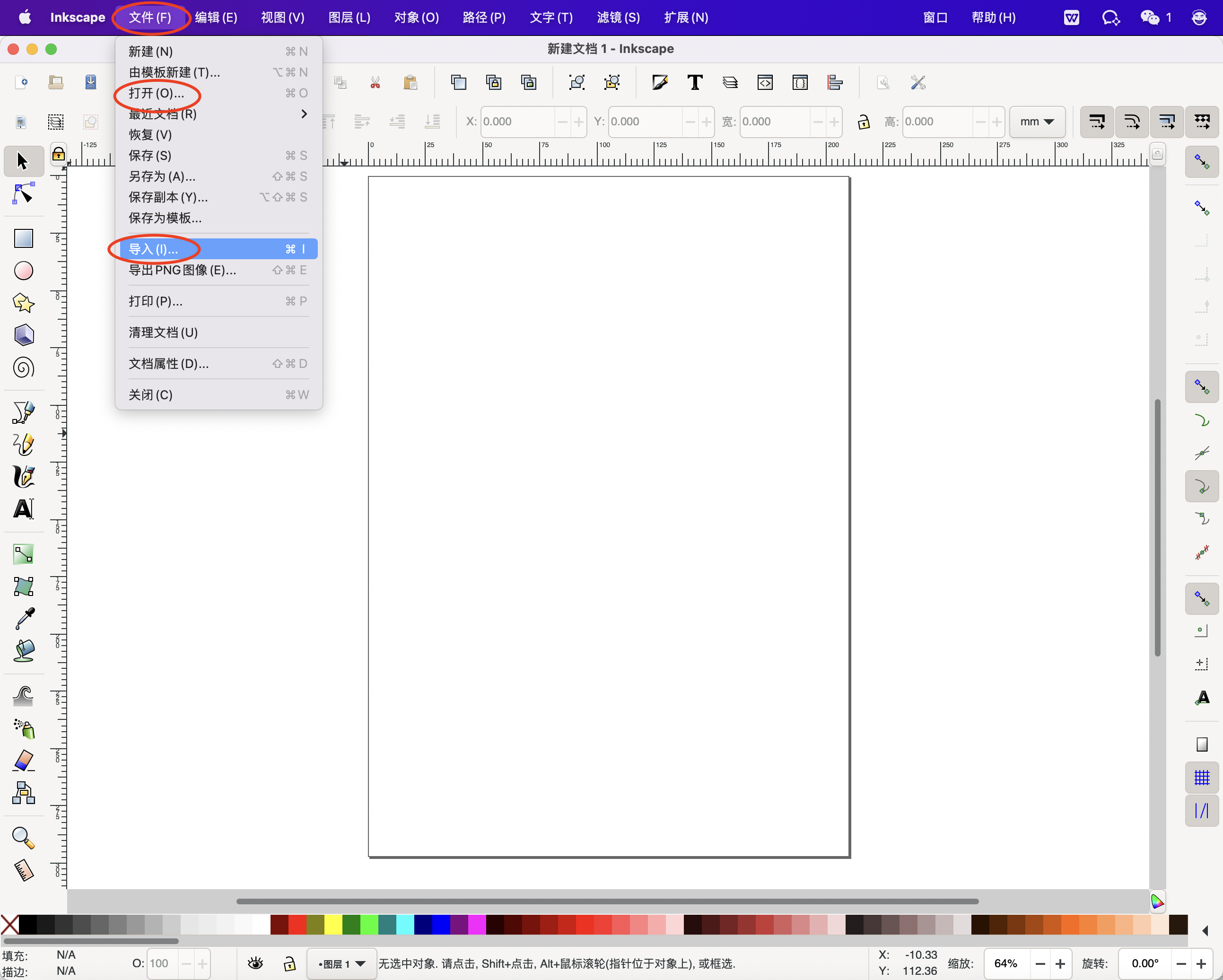Toggle scale stroke width with object

click(x=1097, y=122)
